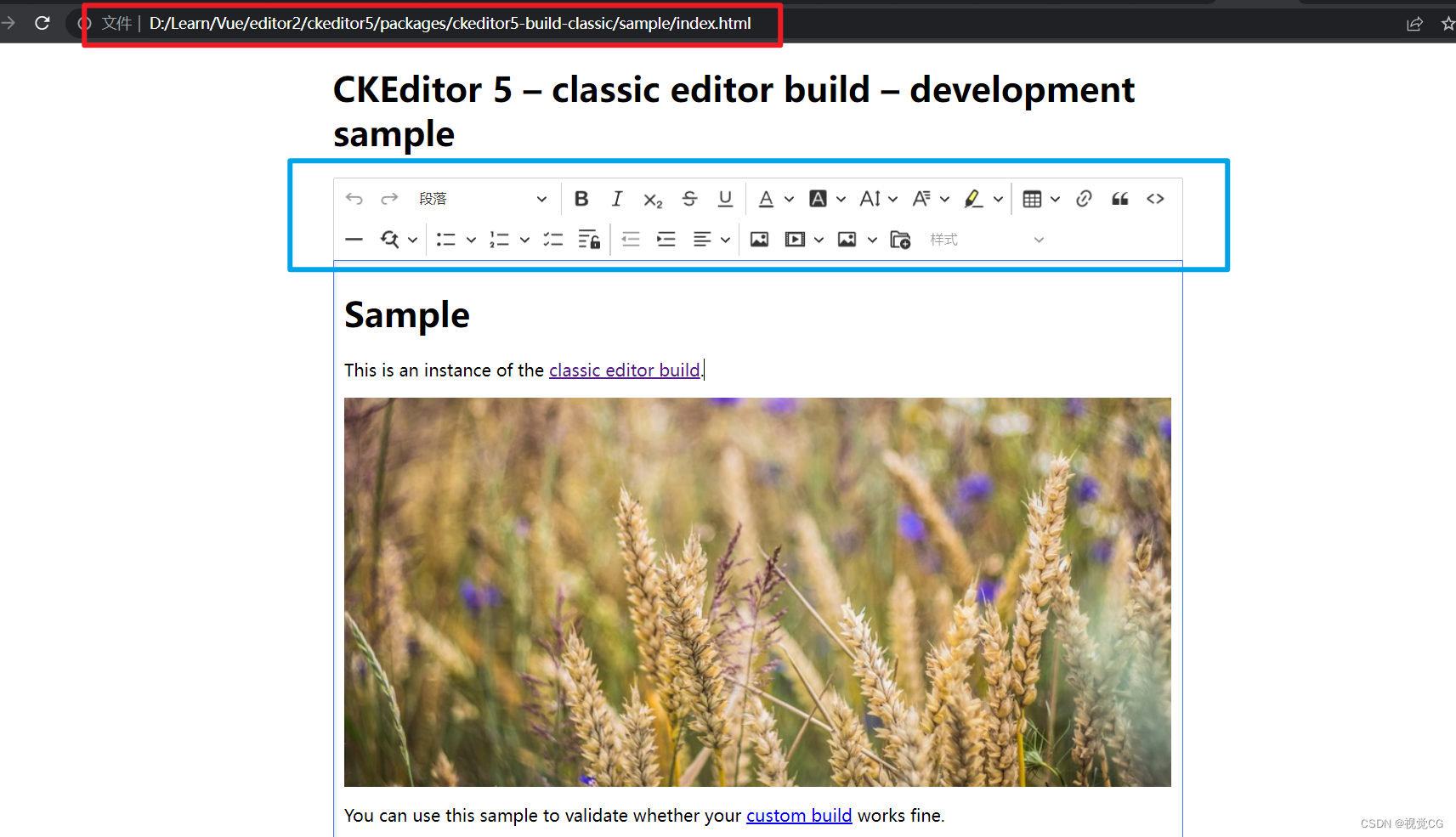This screenshot has width=1456, height=837.
Task: Click the file manager folder-plus icon
Action: pyautogui.click(x=900, y=240)
